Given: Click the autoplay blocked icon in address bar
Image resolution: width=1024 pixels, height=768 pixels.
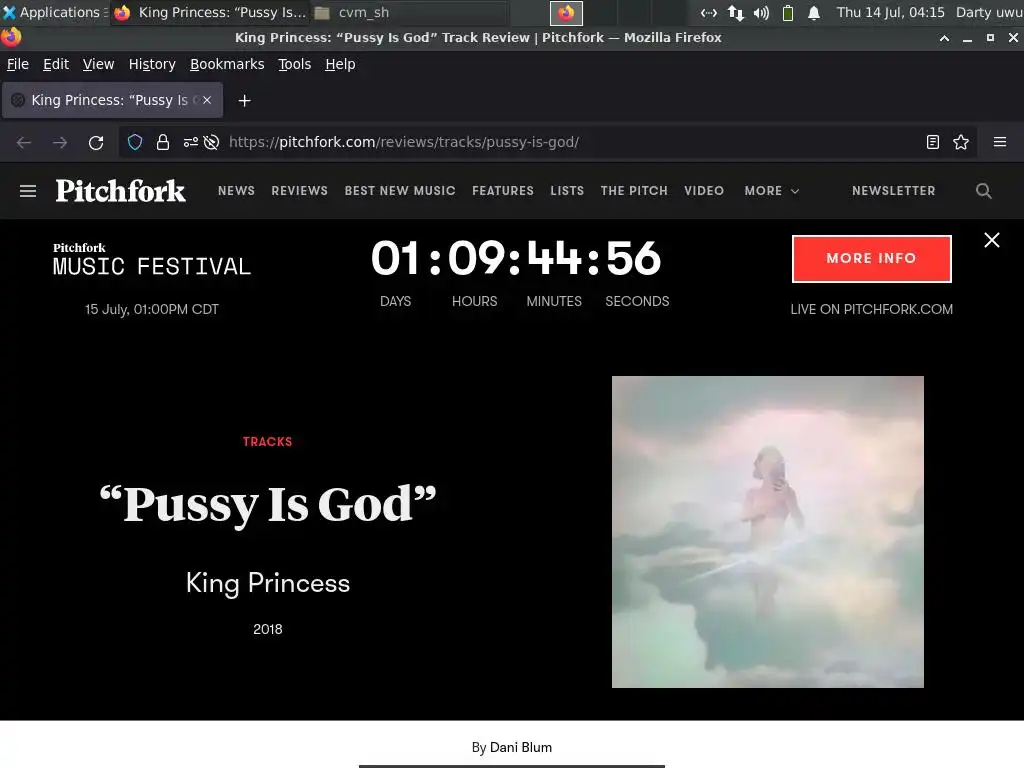Looking at the screenshot, I should (x=212, y=142).
